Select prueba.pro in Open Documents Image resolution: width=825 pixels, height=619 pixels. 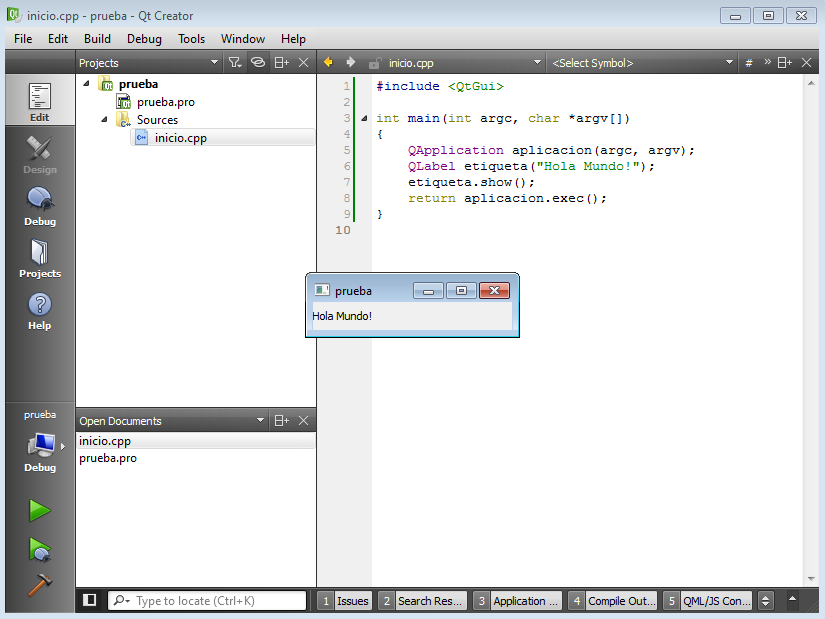pos(196,458)
